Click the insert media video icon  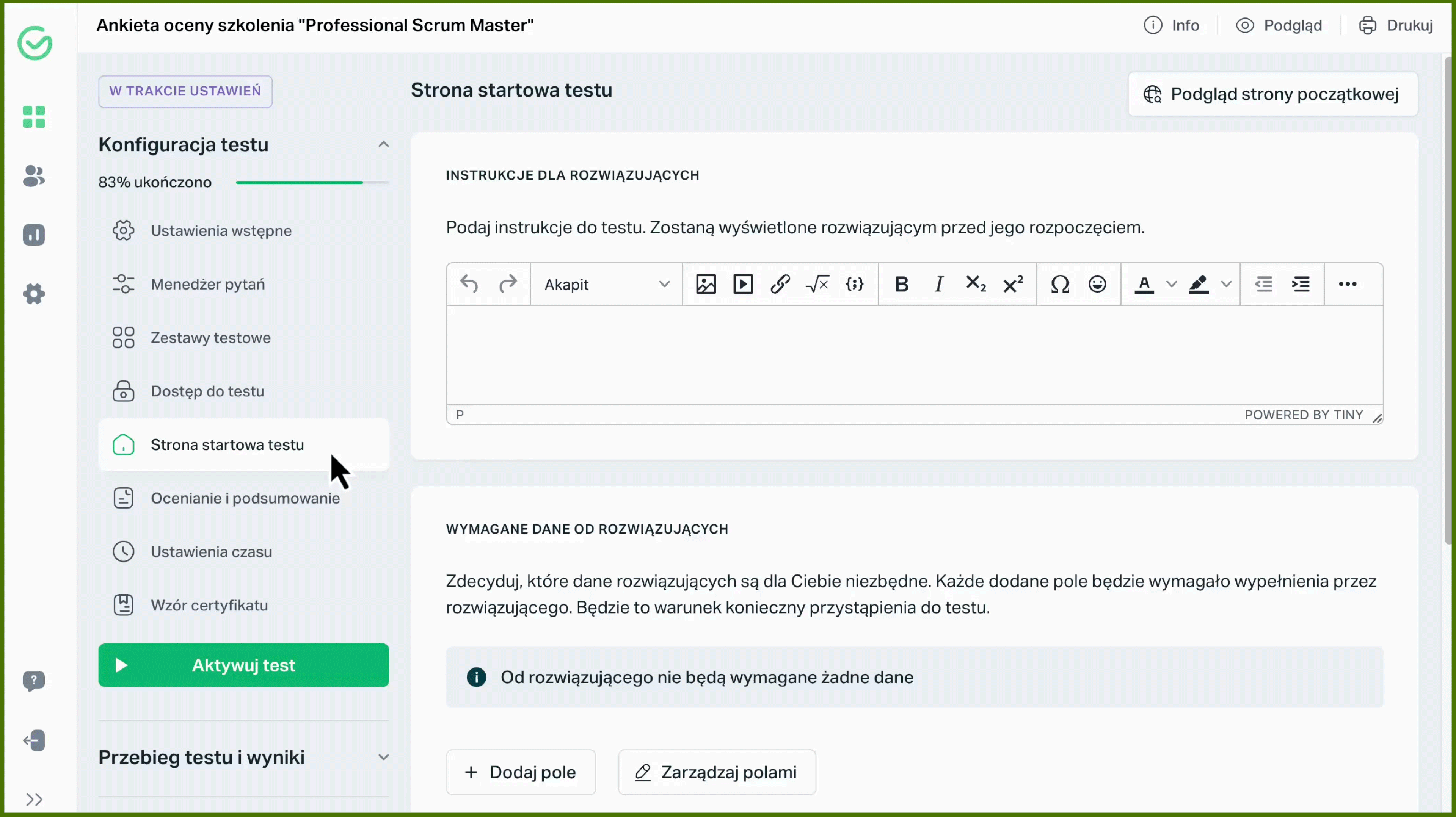[743, 284]
